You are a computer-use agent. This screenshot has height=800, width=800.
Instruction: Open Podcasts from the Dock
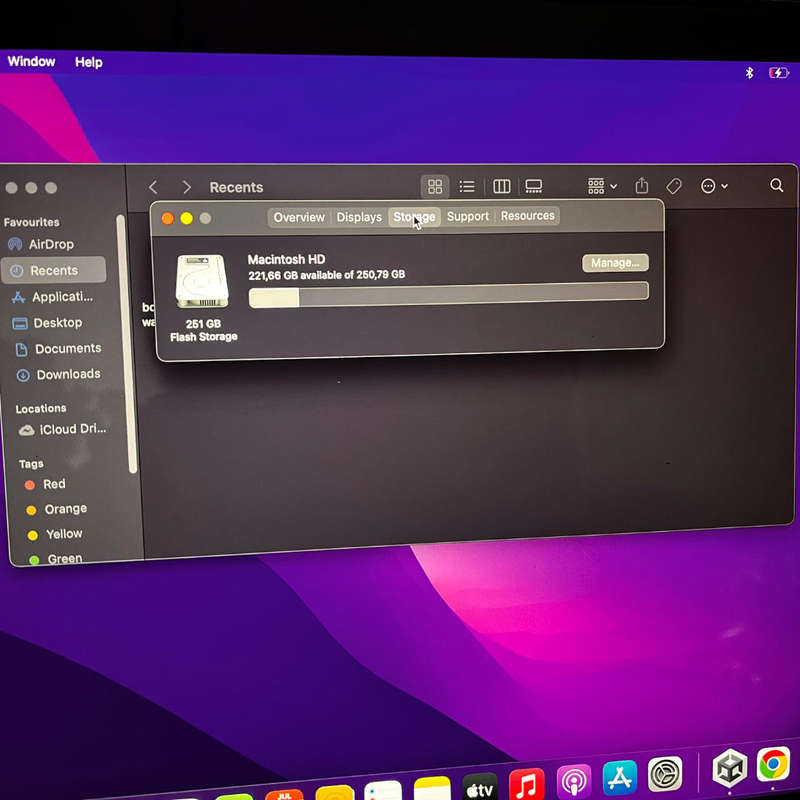coord(574,781)
